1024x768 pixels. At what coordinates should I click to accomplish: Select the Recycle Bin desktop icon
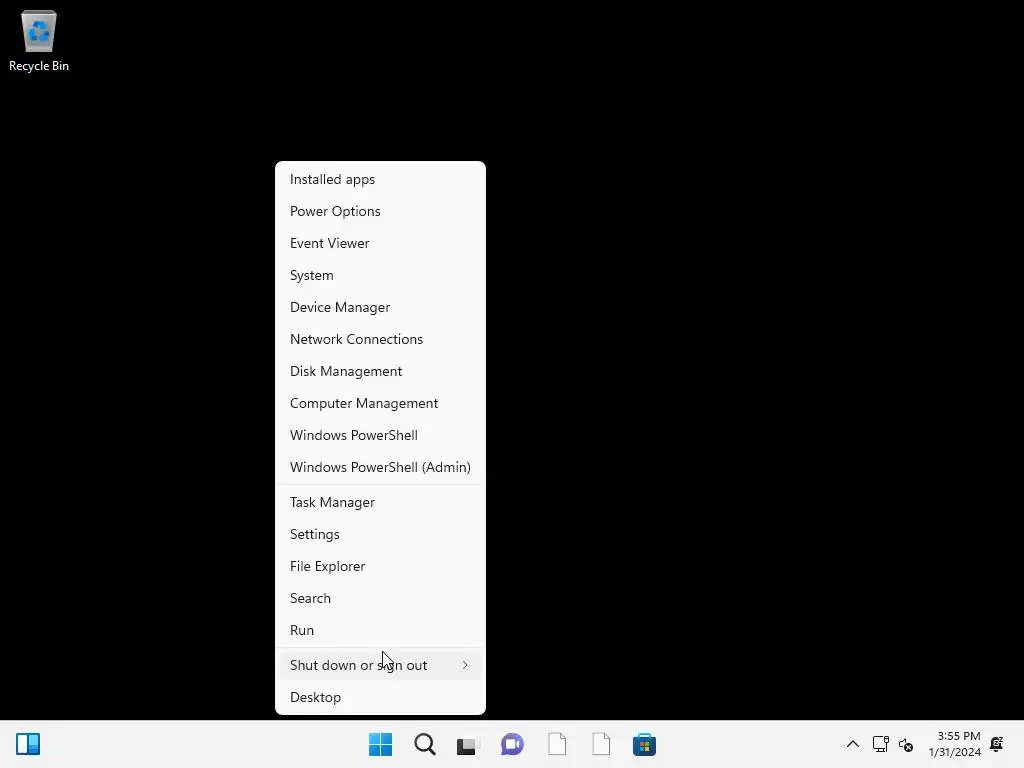tap(39, 40)
